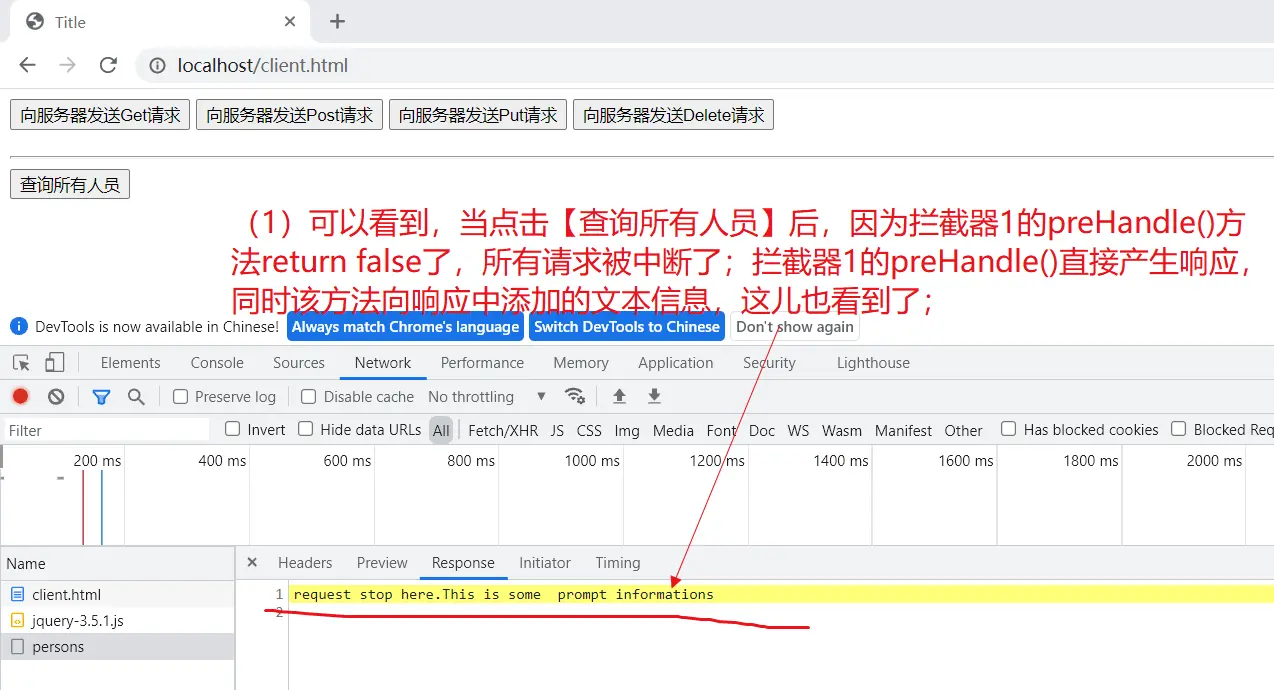Screen dimensions: 1274x690
Task: Filter requests by Doc type
Action: pyautogui.click(x=762, y=430)
